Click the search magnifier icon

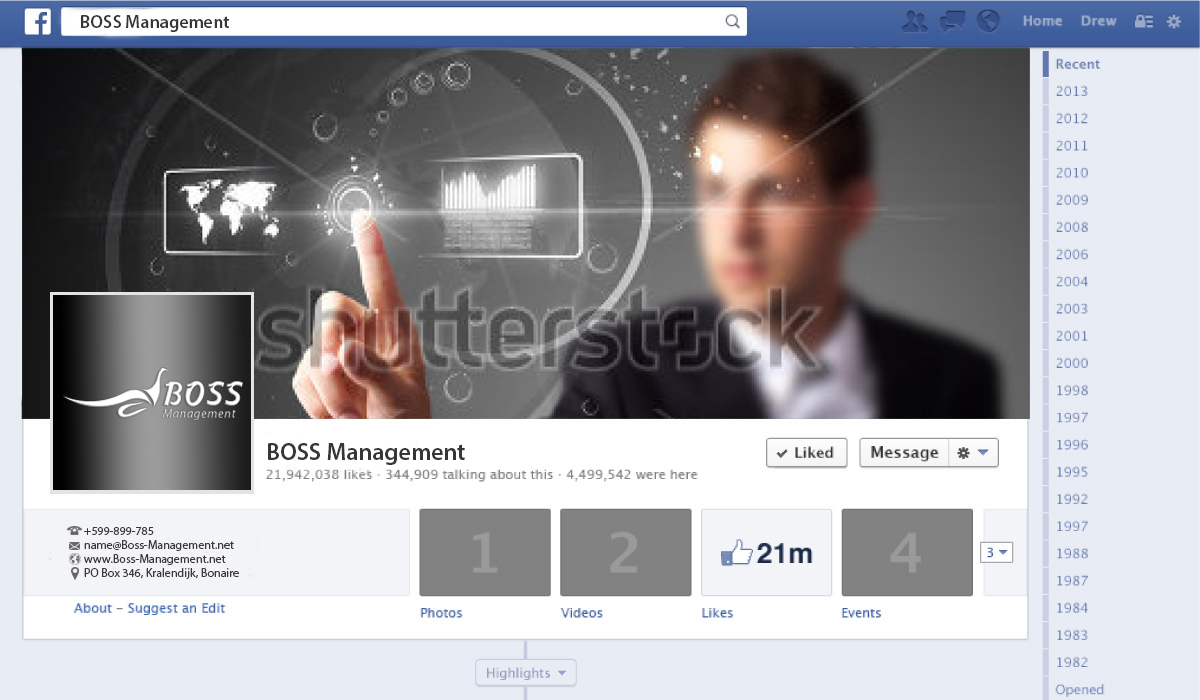[732, 22]
